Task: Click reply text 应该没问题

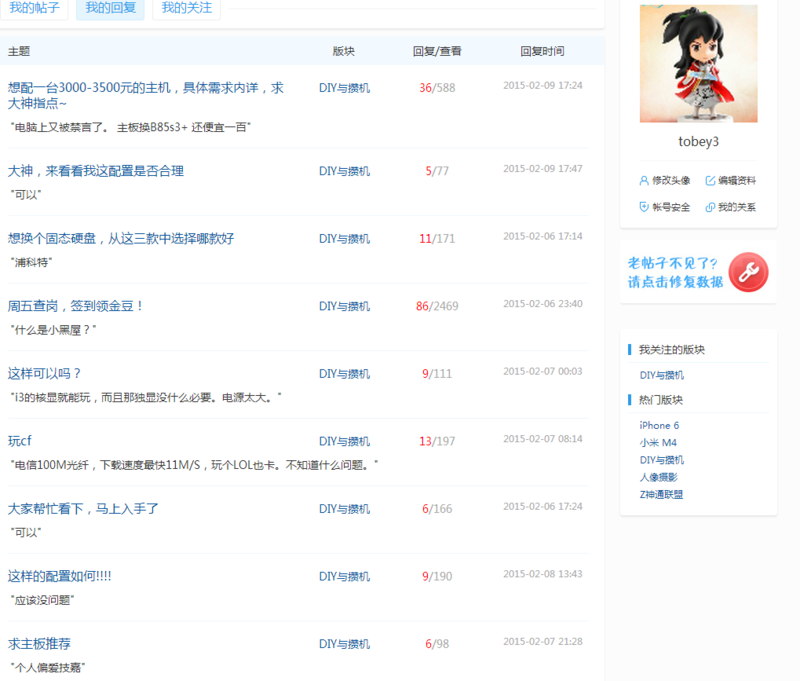Action: tap(42, 600)
